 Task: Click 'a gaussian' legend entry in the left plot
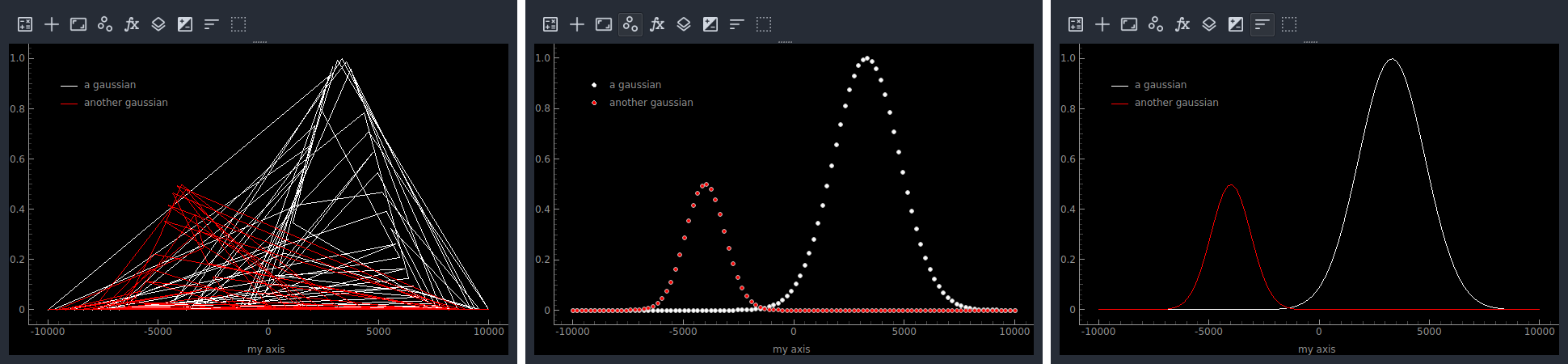tap(110, 85)
